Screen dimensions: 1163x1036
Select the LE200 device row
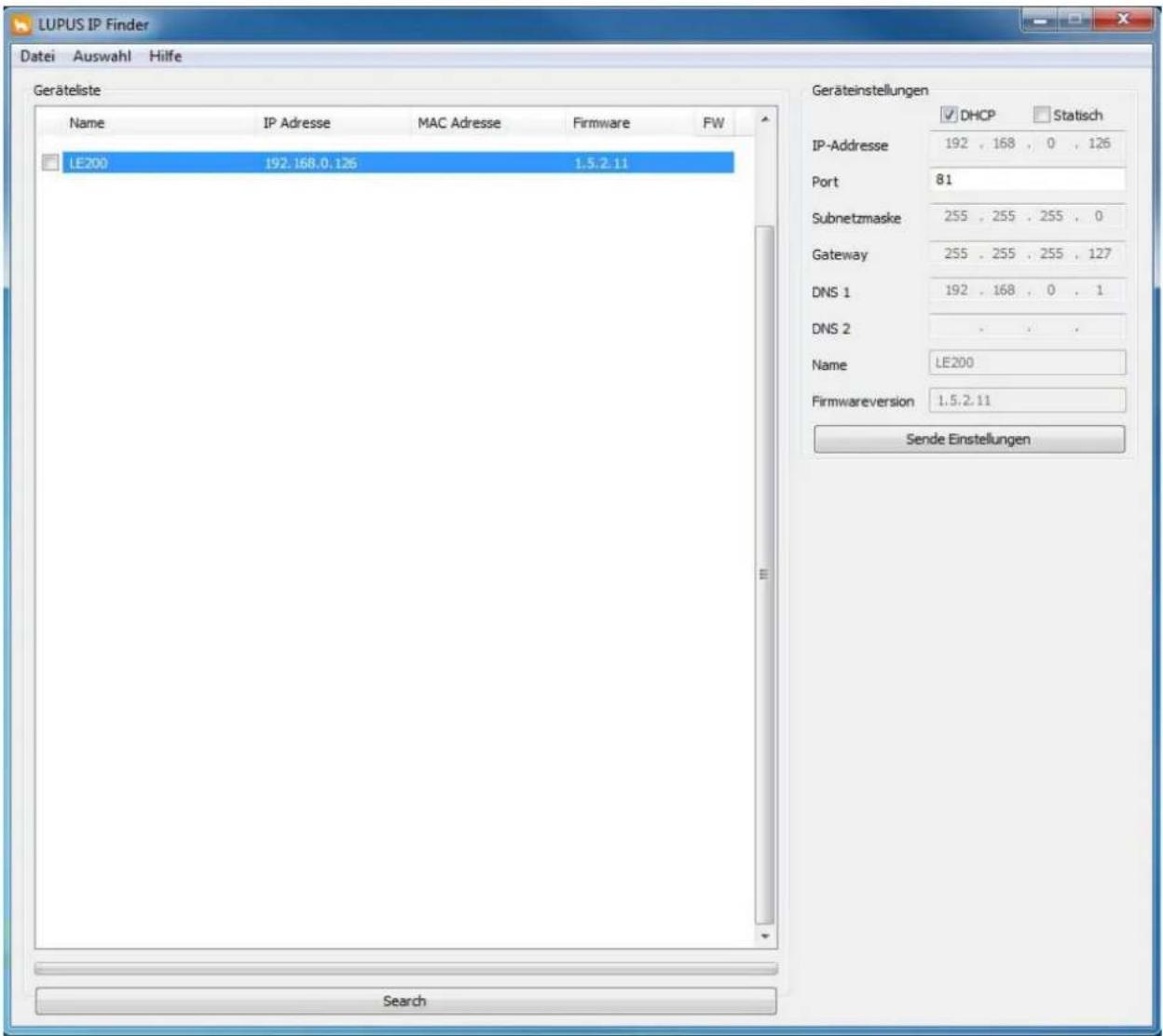(398, 163)
